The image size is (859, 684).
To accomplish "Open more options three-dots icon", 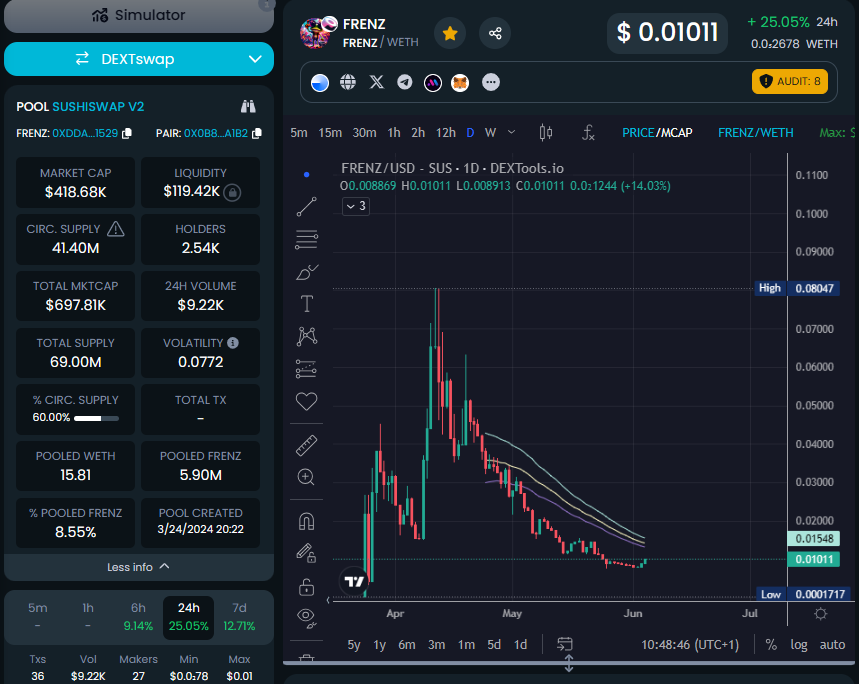I will coord(491,82).
